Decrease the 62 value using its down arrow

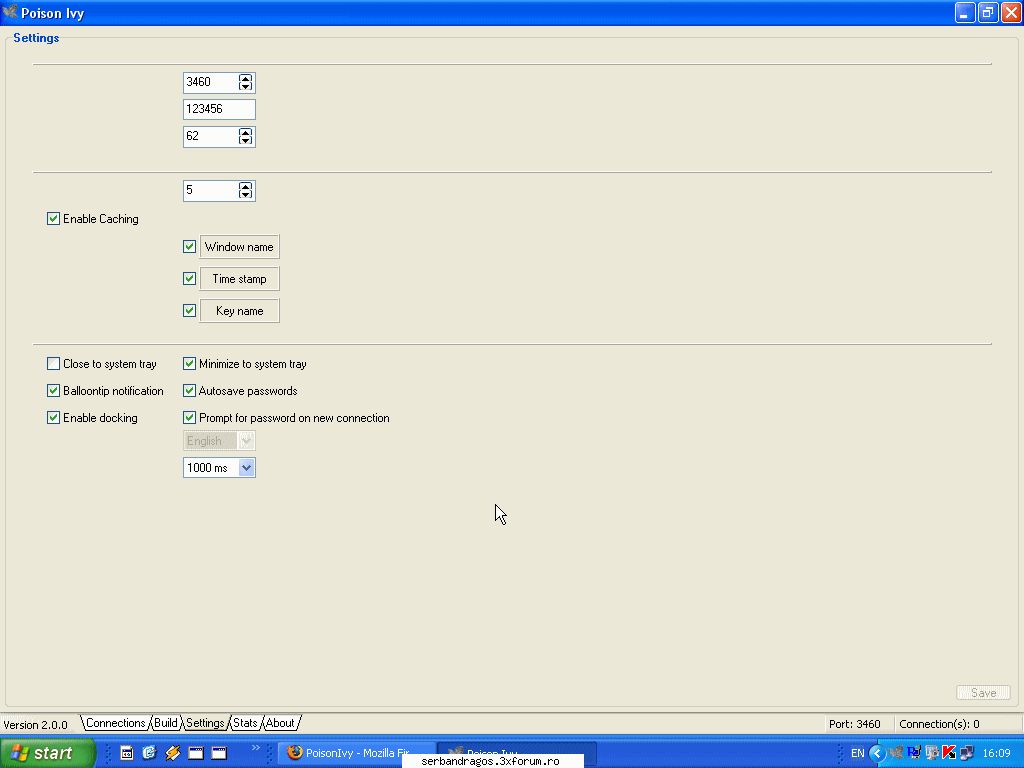point(246,140)
